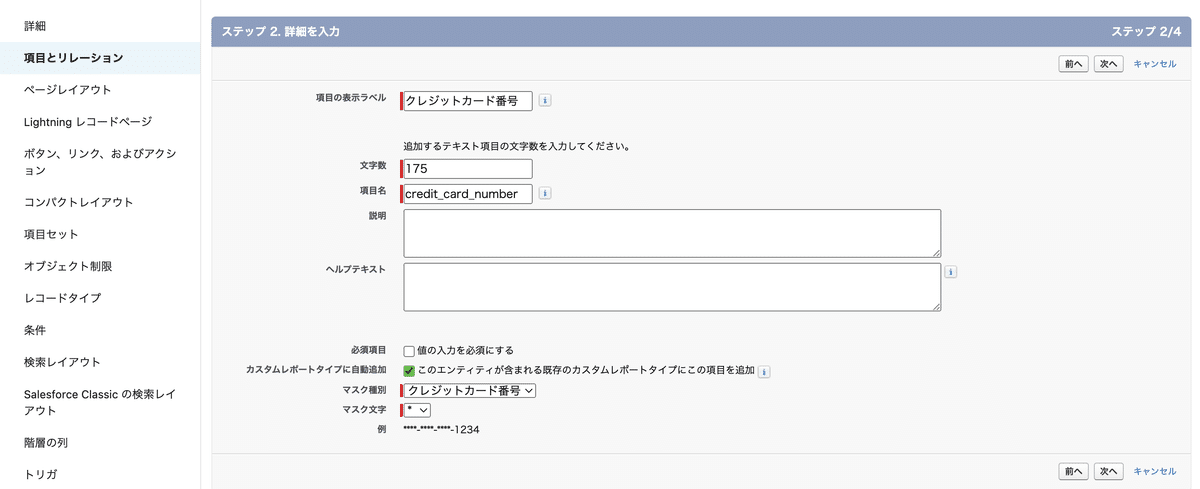Viewport: 1200px width, 489px height.
Task: Click into the 説明 text area
Action: (672, 233)
